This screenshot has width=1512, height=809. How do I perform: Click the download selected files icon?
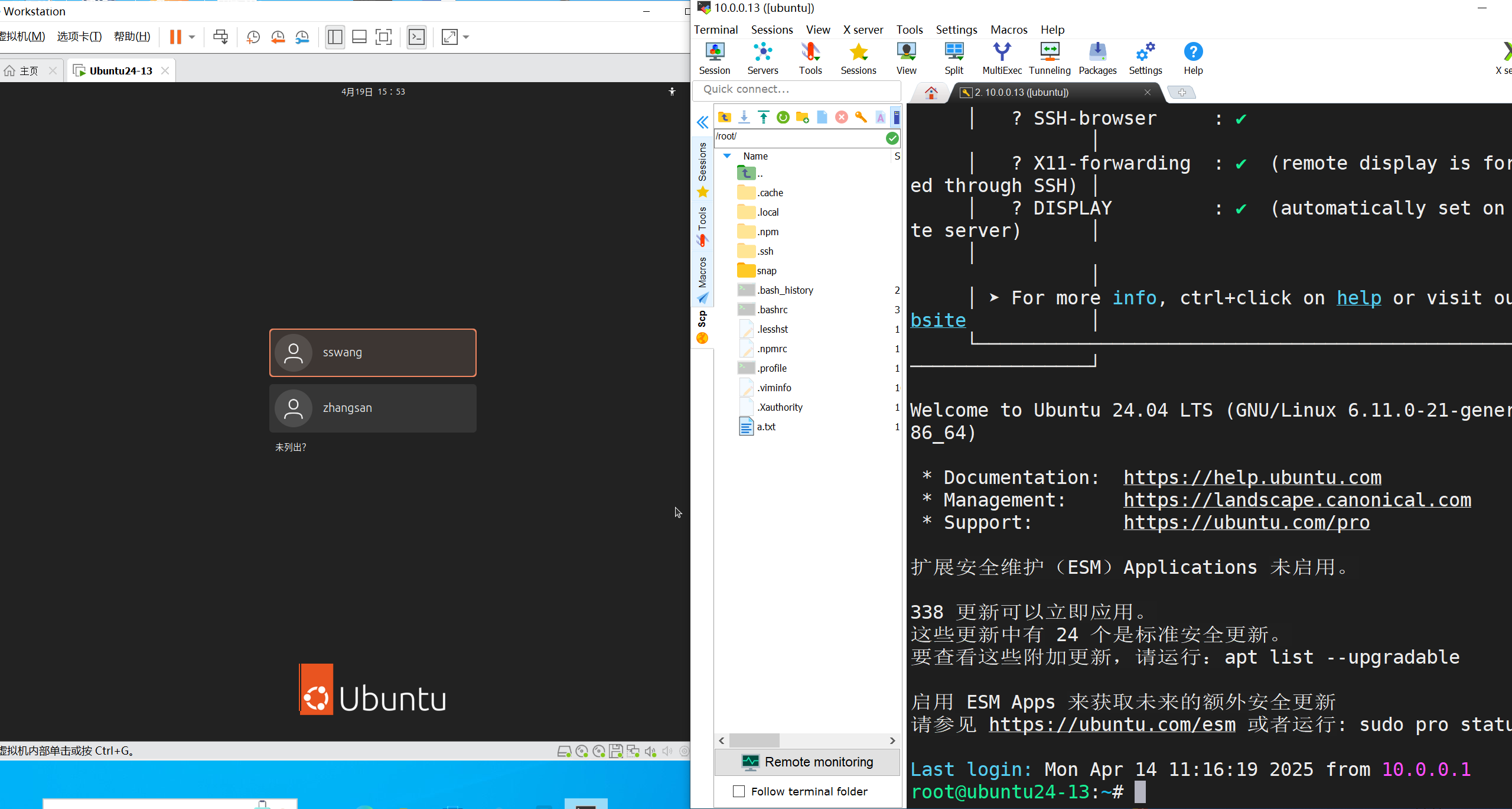744,117
